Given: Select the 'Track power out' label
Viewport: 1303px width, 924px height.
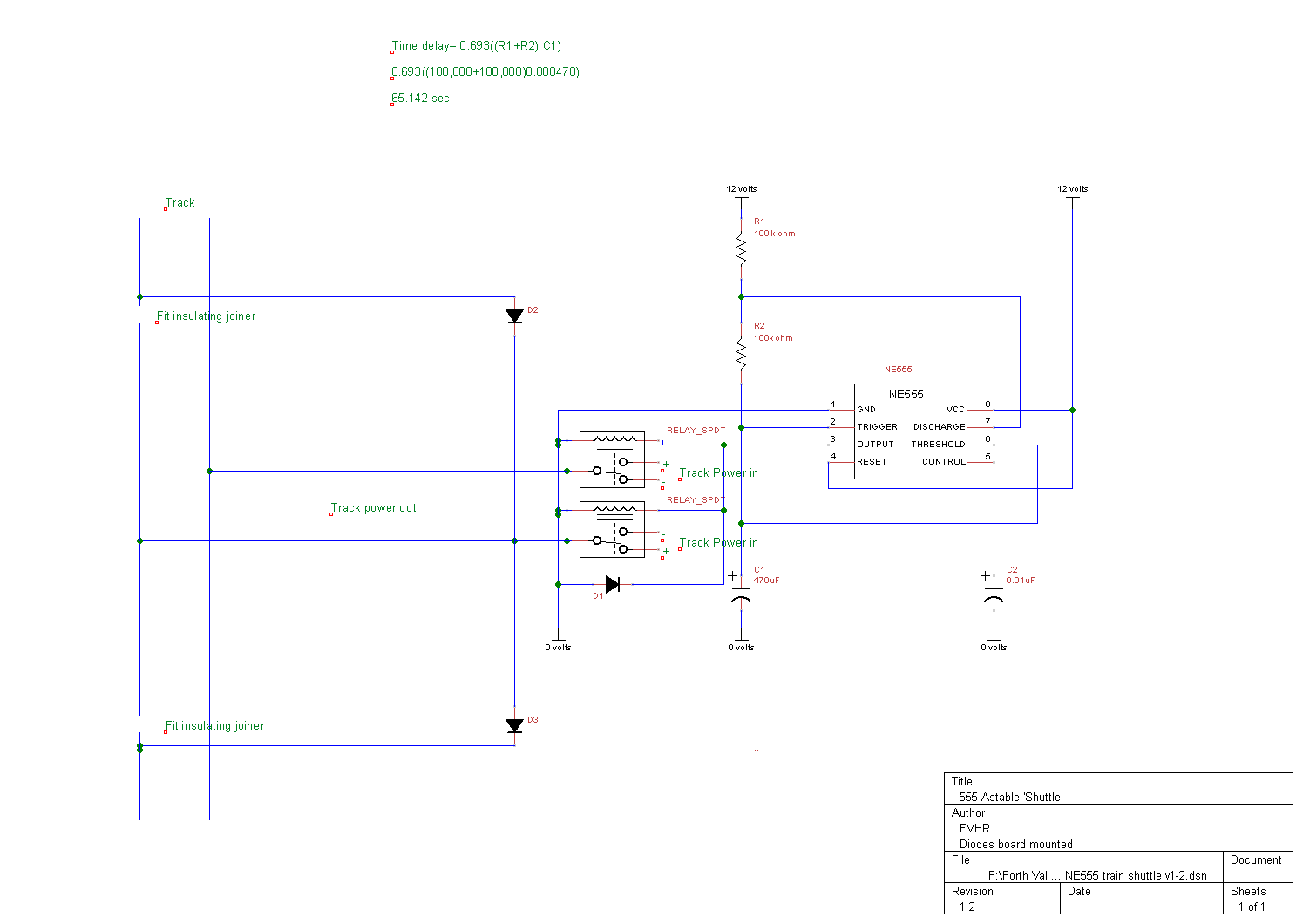Looking at the screenshot, I should [x=374, y=508].
